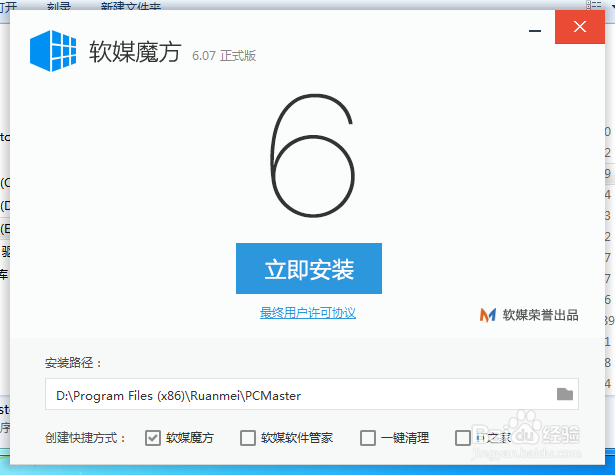Click the 软媒魔方 blue cube logo

click(53, 51)
